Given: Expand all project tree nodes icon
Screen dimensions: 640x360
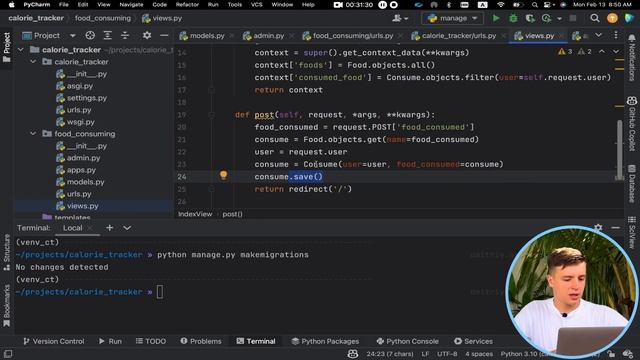Looking at the screenshot, I should click(107, 36).
